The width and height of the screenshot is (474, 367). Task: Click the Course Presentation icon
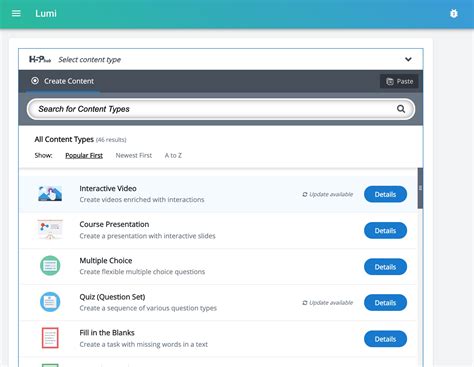50,230
